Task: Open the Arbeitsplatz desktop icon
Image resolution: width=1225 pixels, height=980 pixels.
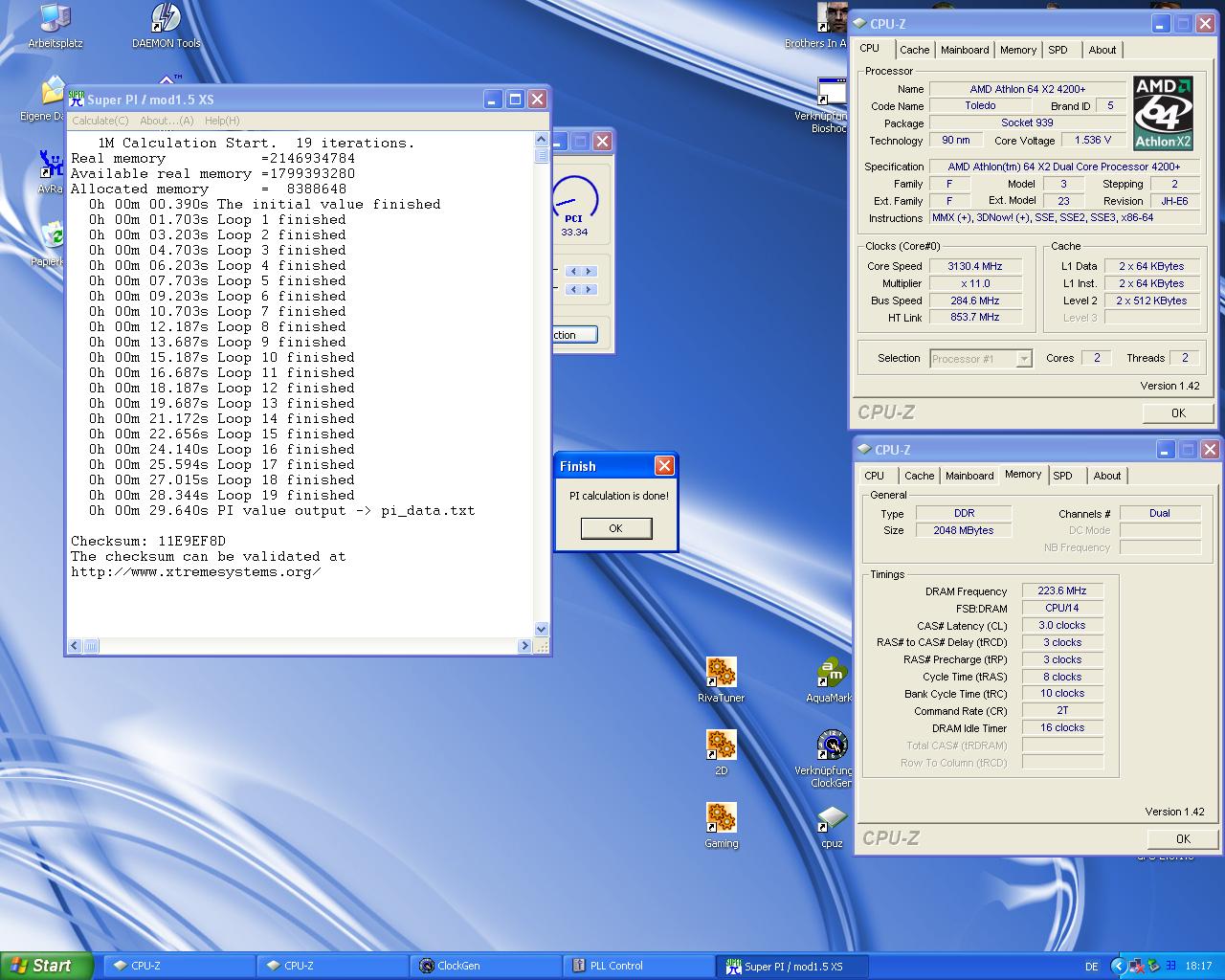Action: pyautogui.click(x=56, y=26)
